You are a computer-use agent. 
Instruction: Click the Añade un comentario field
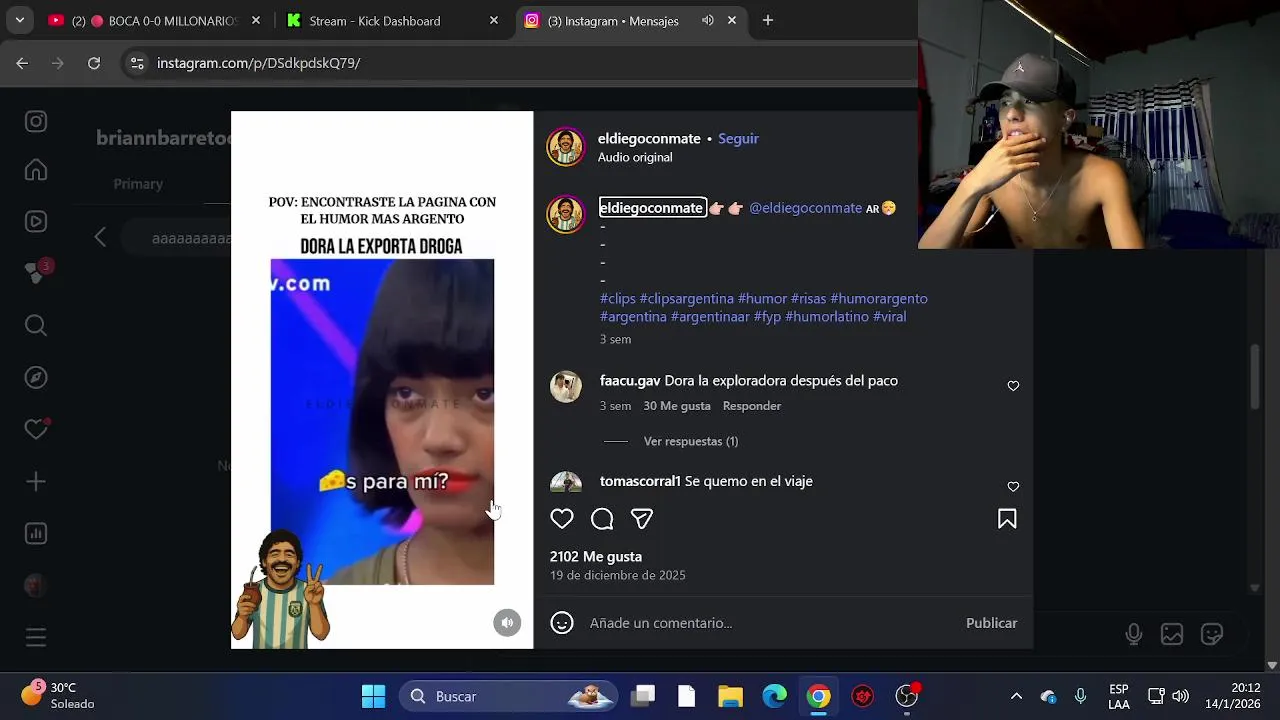pyautogui.click(x=770, y=623)
